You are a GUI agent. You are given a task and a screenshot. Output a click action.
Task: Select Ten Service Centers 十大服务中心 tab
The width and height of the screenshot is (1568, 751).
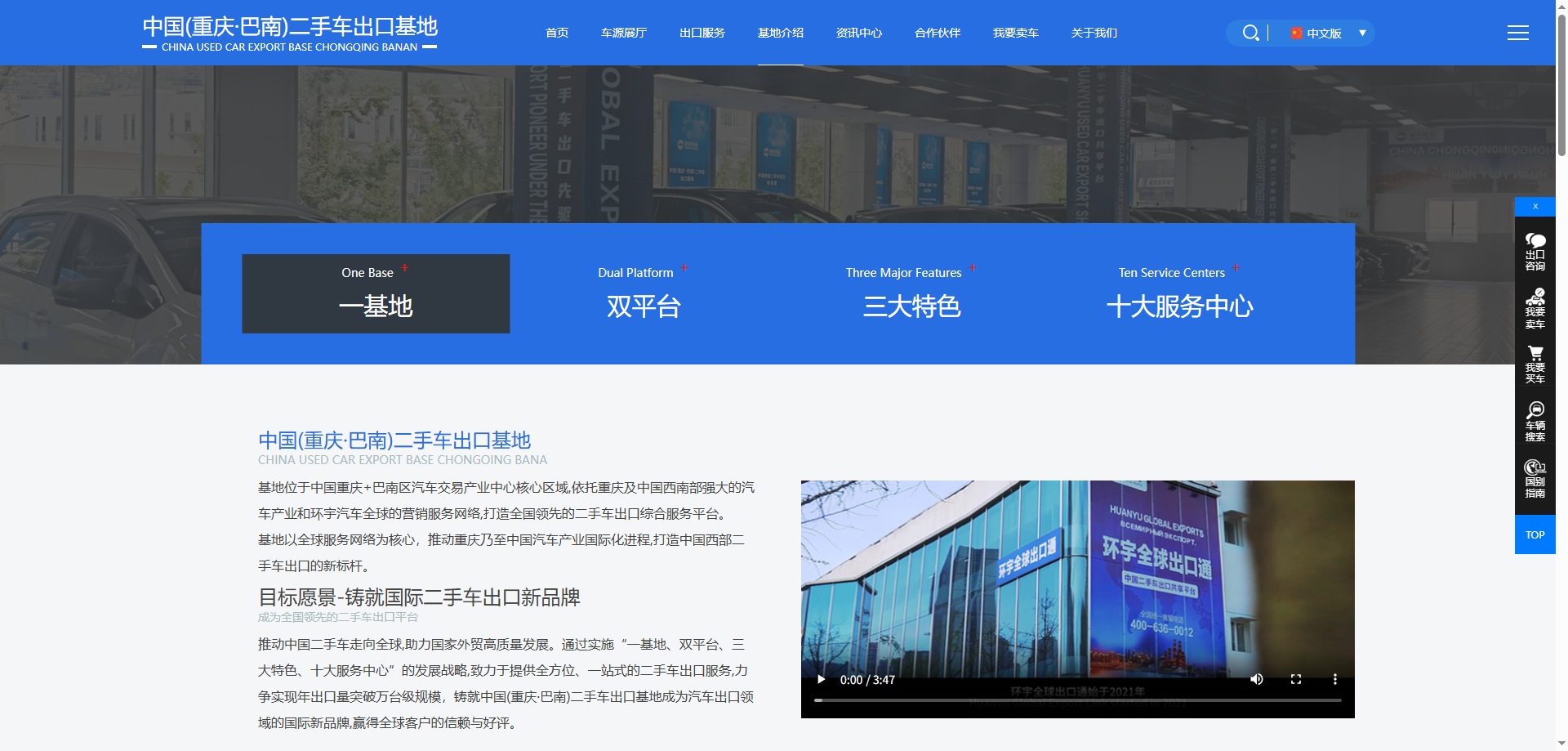(1179, 293)
